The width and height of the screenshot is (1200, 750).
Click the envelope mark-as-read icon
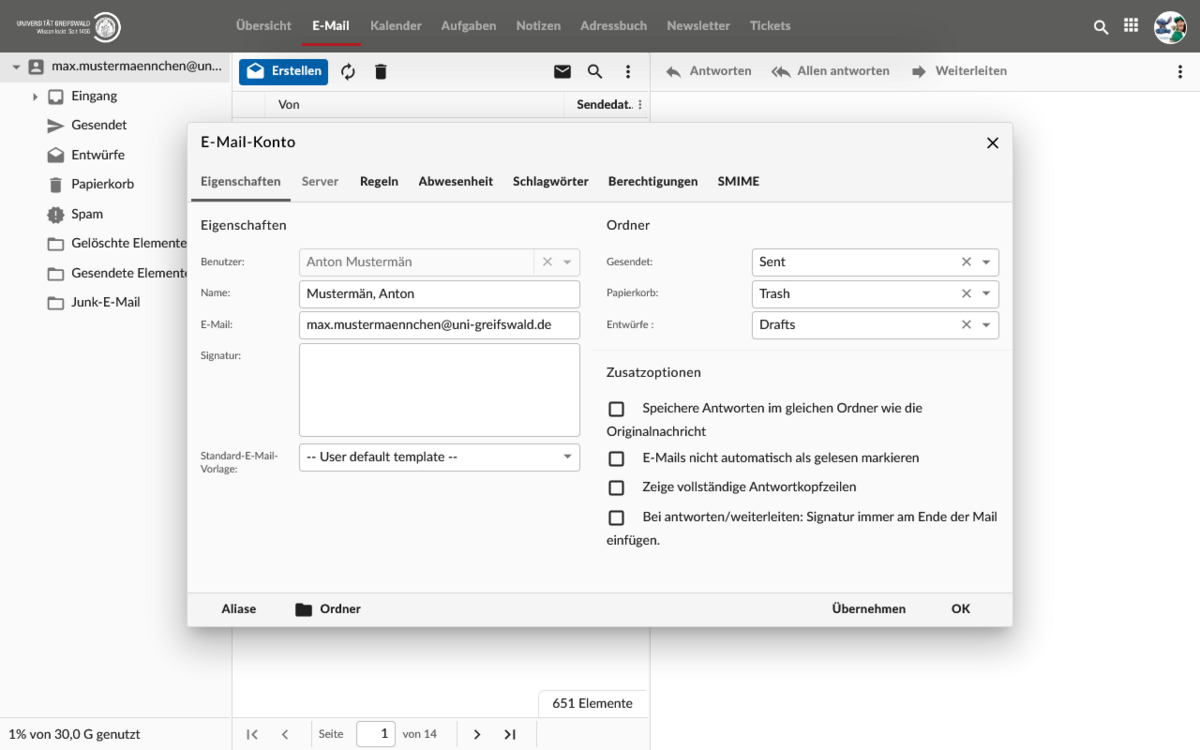click(x=562, y=72)
